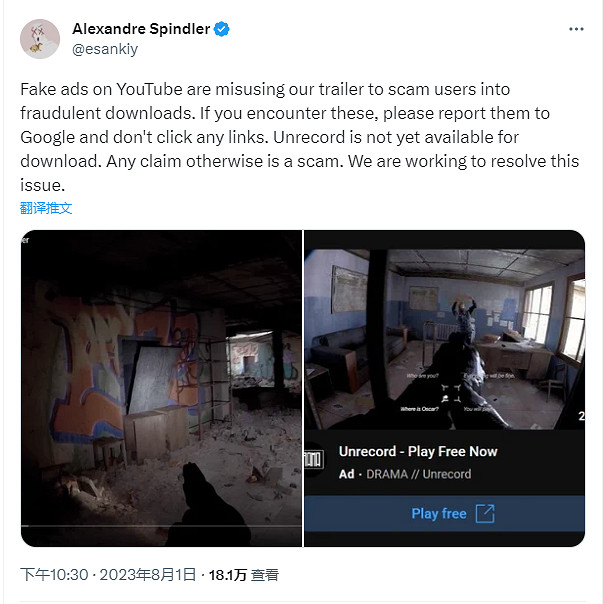
Task: Click the Alexandre Spindler display name
Action: click(141, 29)
